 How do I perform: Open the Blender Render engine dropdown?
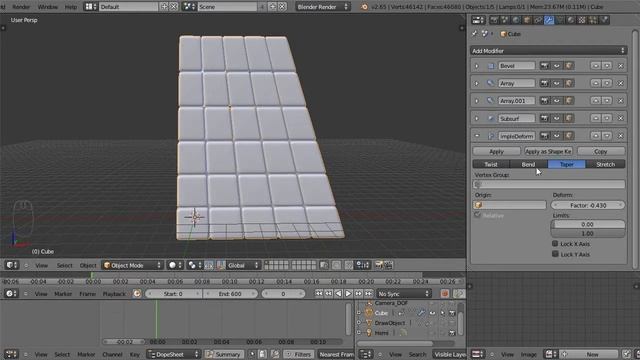322,7
